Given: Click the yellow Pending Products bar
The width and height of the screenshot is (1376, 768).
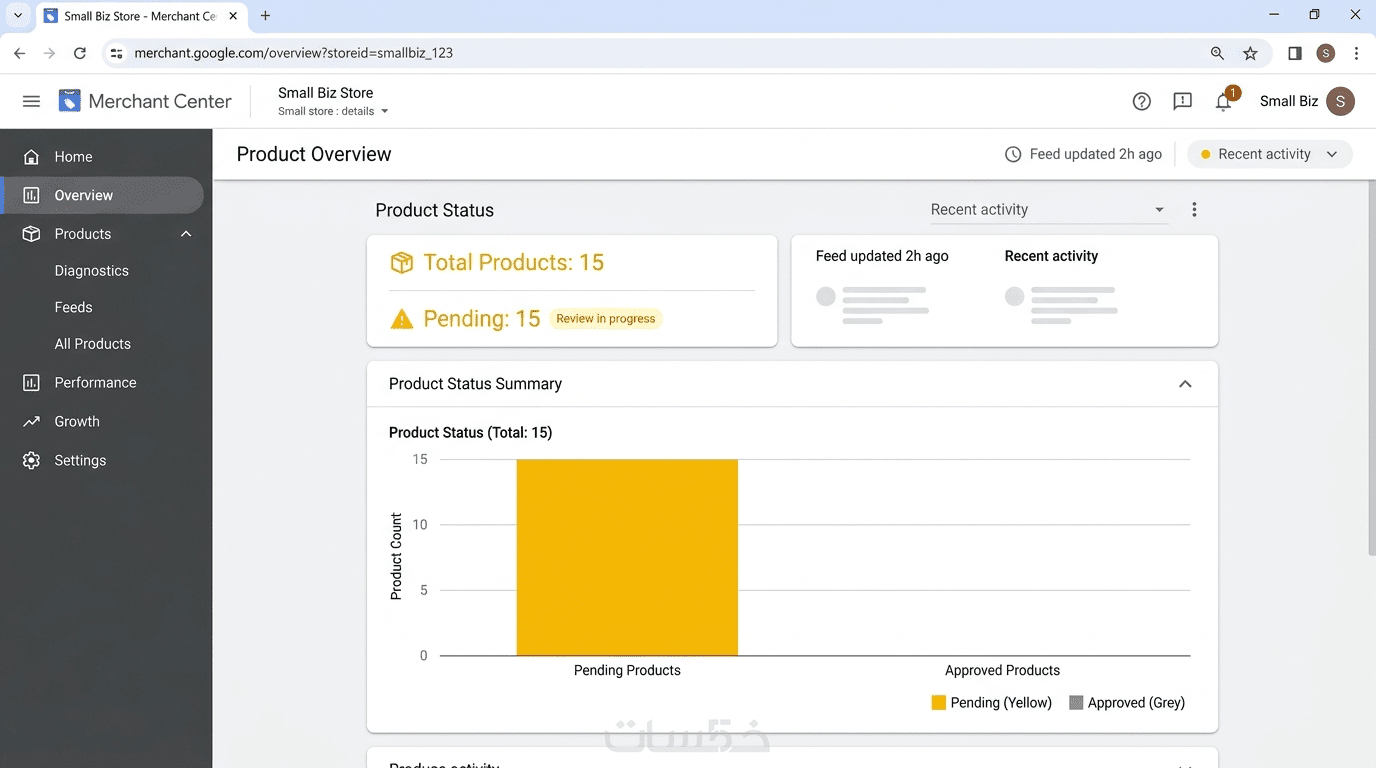Looking at the screenshot, I should [x=627, y=557].
